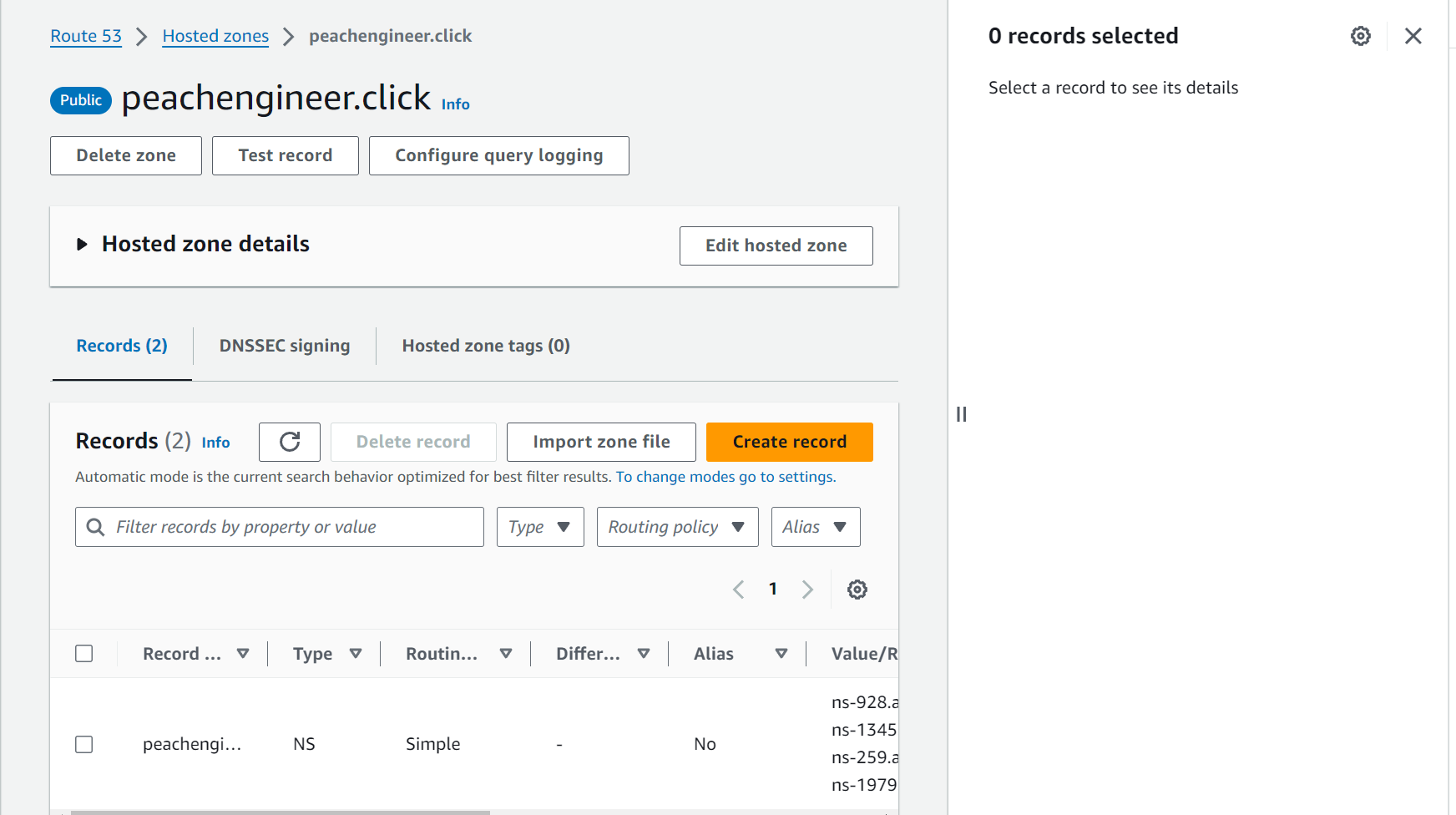The image size is (1456, 815).
Task: Open records table preferences gear
Action: pyautogui.click(x=857, y=590)
